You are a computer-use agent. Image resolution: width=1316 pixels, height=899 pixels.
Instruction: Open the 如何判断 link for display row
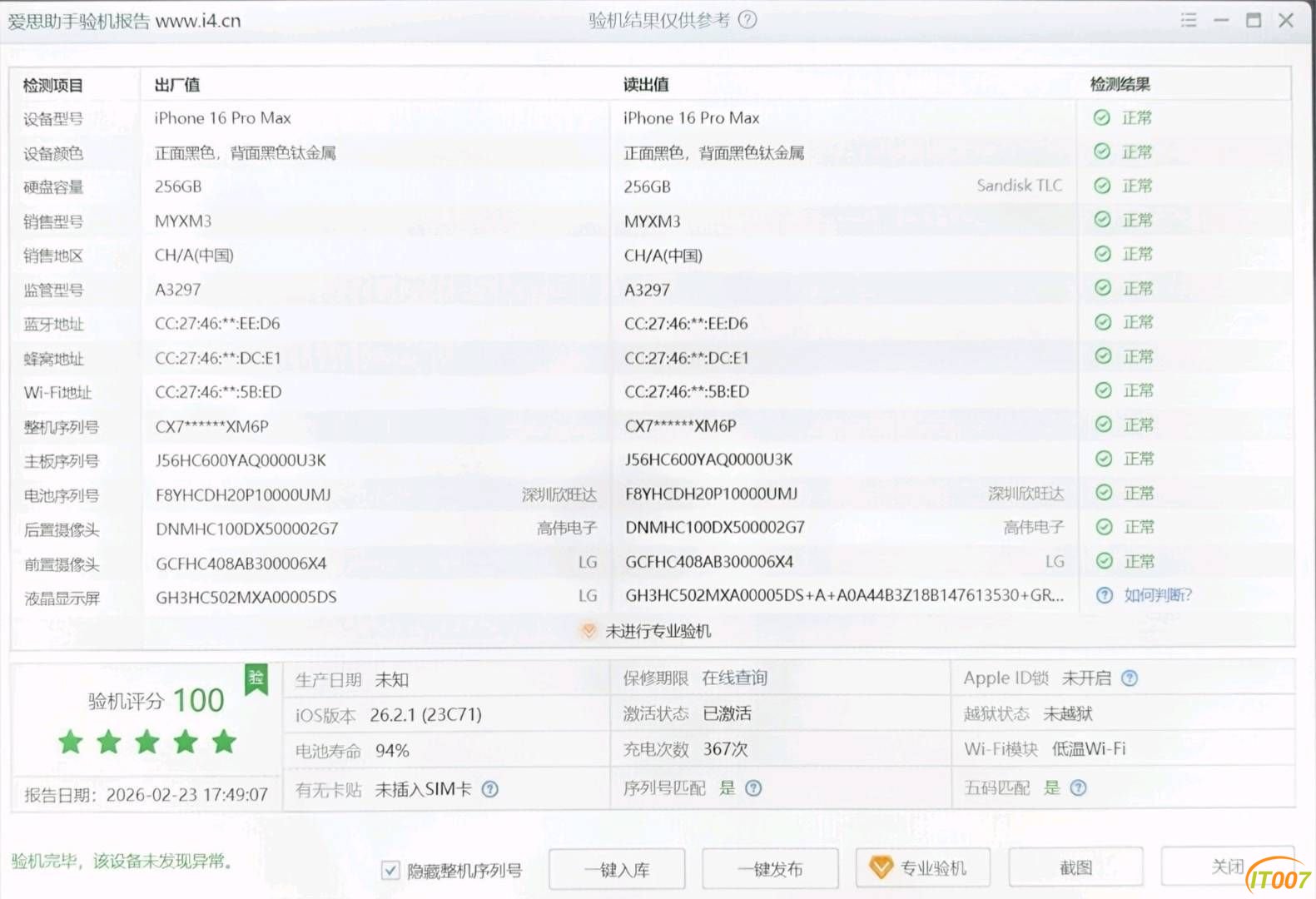point(1157,595)
